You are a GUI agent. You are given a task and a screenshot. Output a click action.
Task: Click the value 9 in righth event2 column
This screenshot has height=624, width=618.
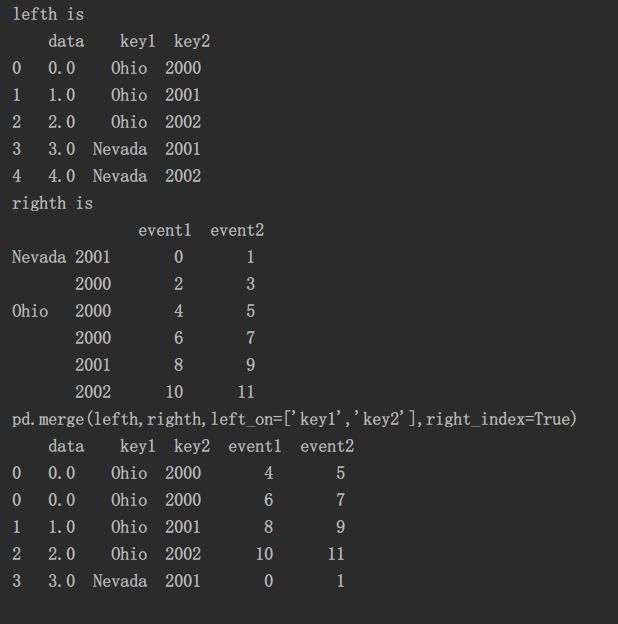250,365
